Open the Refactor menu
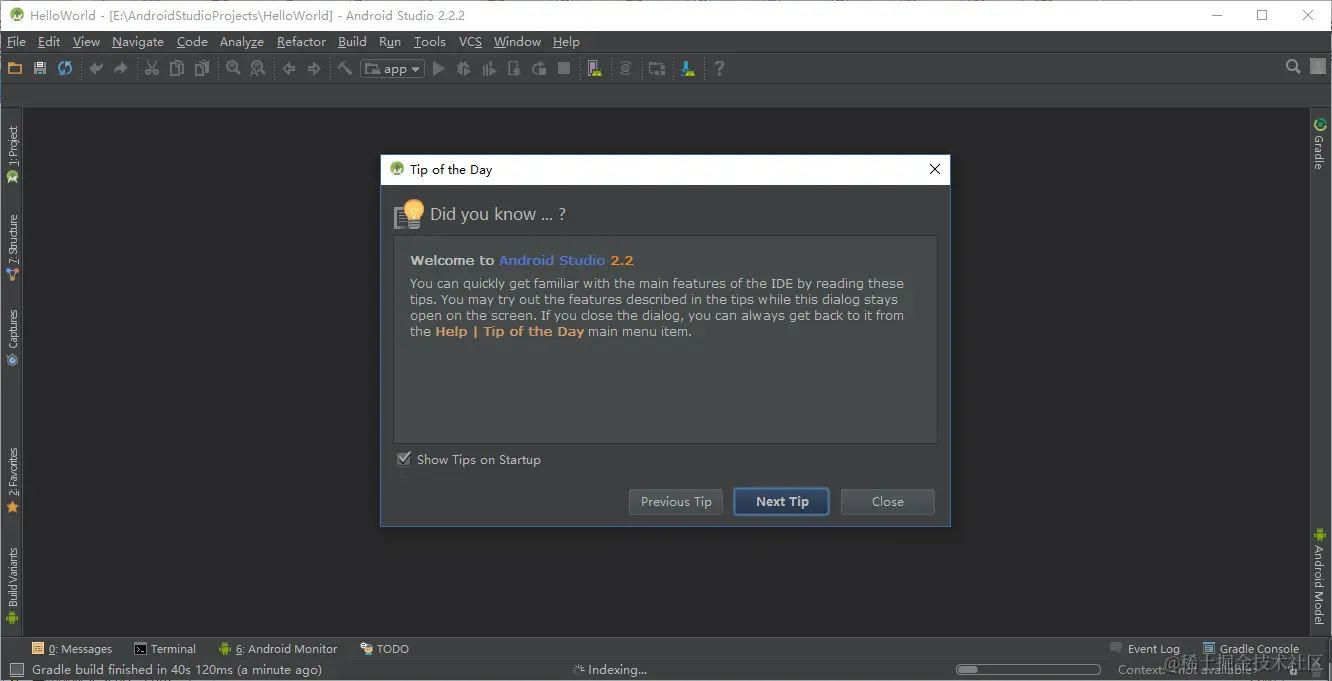 pos(301,42)
